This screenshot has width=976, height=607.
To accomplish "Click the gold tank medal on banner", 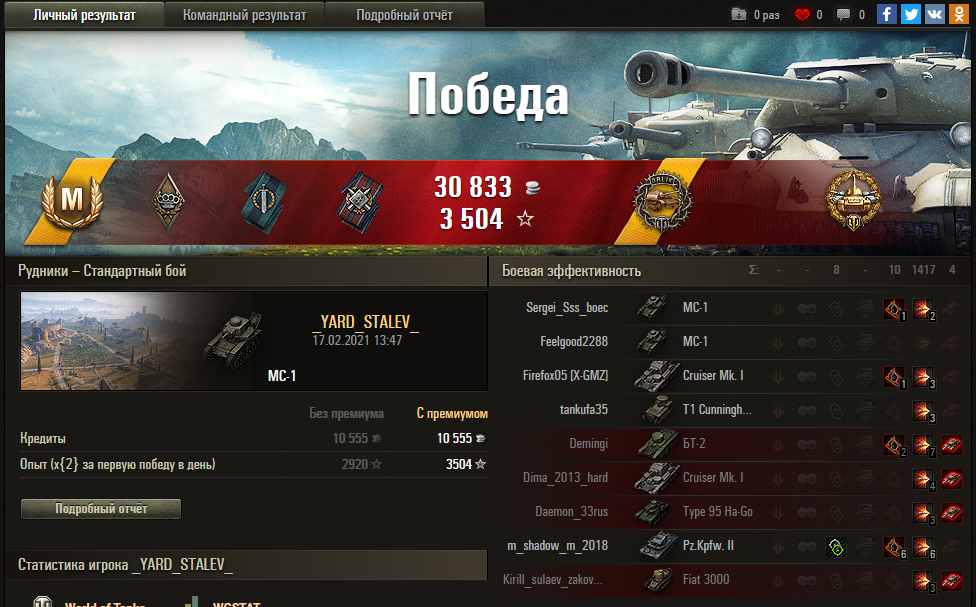I will (x=853, y=200).
